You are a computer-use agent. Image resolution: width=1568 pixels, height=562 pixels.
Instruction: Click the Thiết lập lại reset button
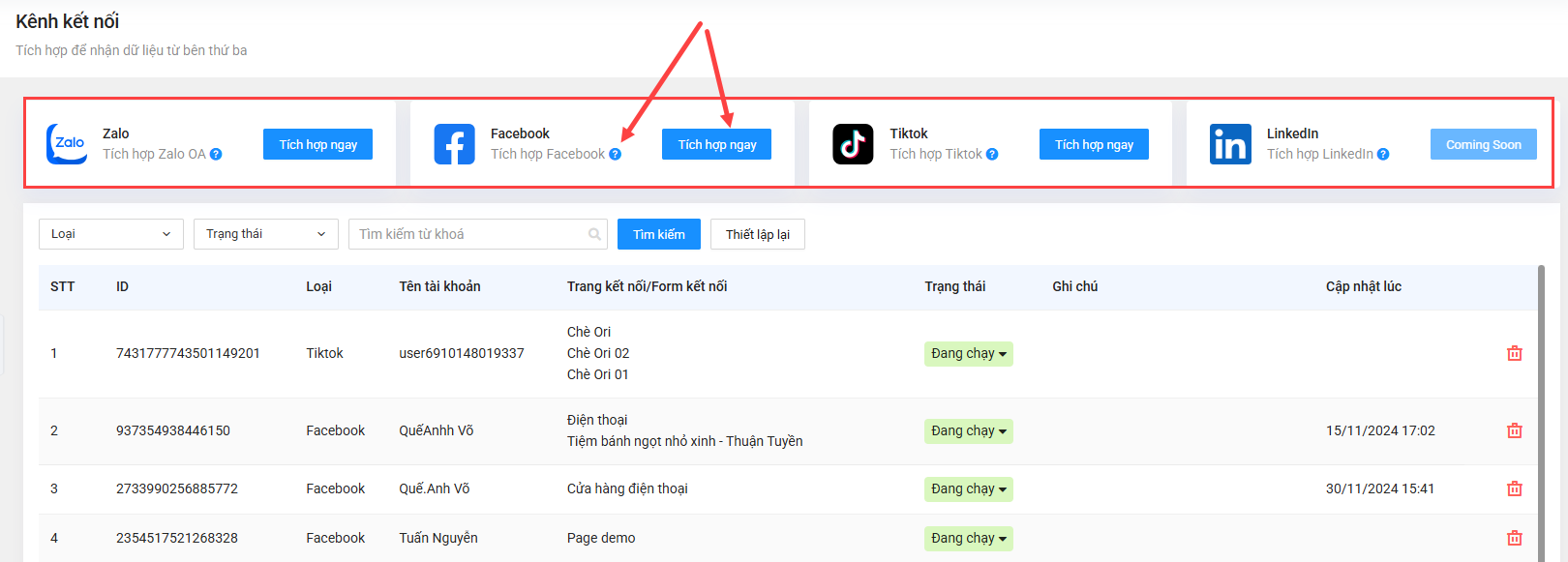758,234
